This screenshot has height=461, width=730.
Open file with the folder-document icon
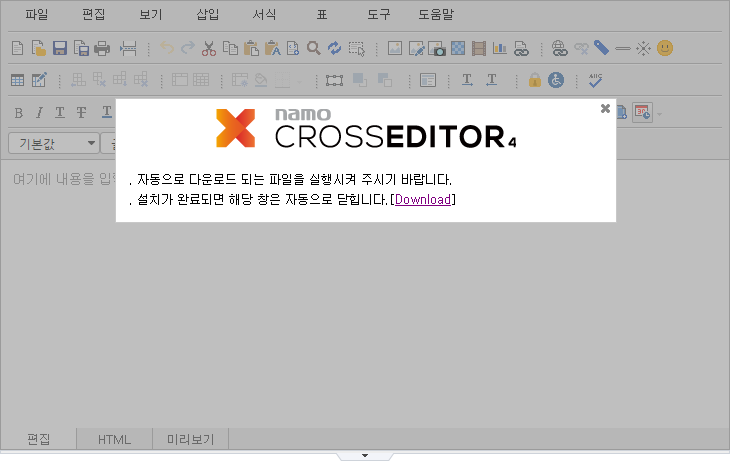pyautogui.click(x=39, y=48)
